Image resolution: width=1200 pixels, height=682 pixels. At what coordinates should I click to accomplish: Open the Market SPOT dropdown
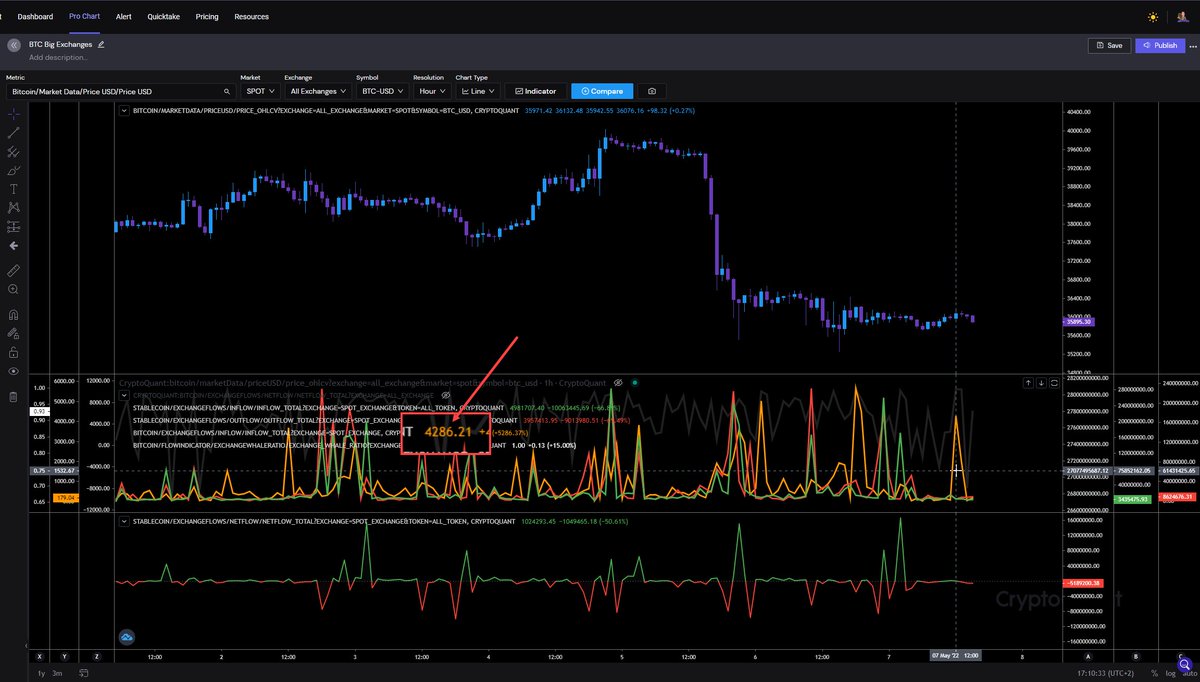[259, 91]
